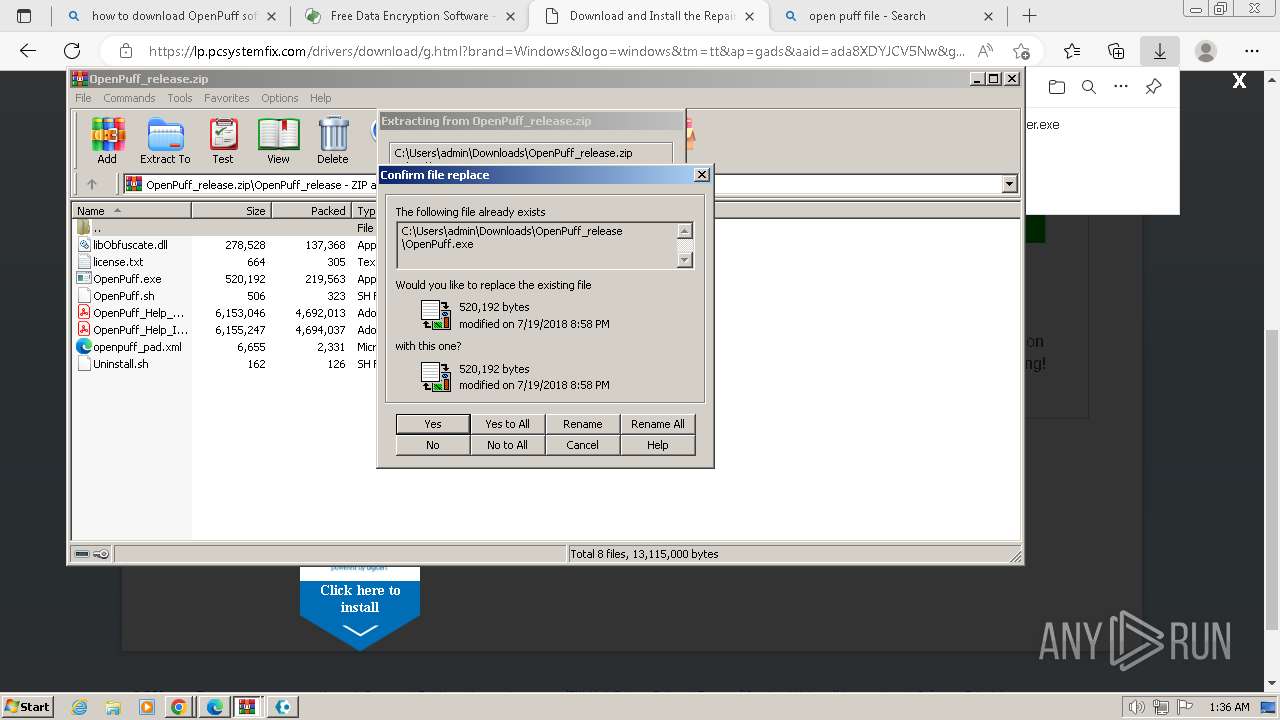The image size is (1280, 720).
Task: Click Rename All button
Action: 658,424
